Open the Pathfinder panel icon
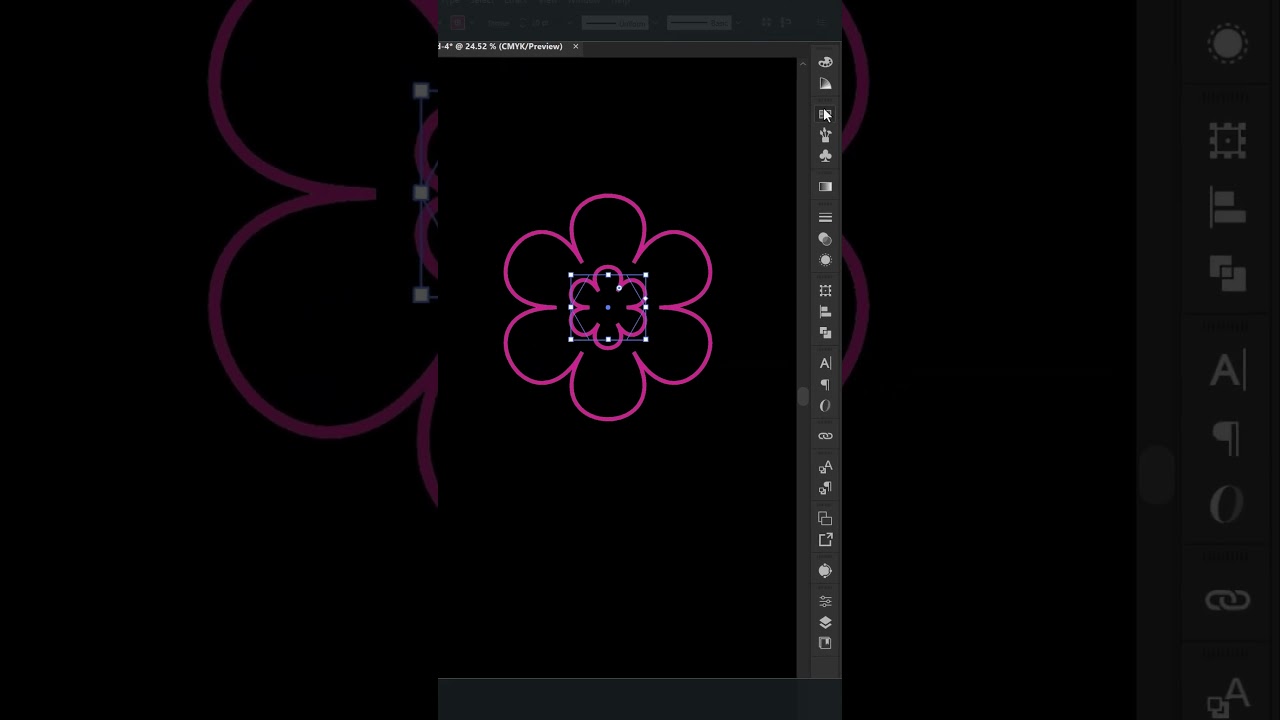 pos(825,333)
